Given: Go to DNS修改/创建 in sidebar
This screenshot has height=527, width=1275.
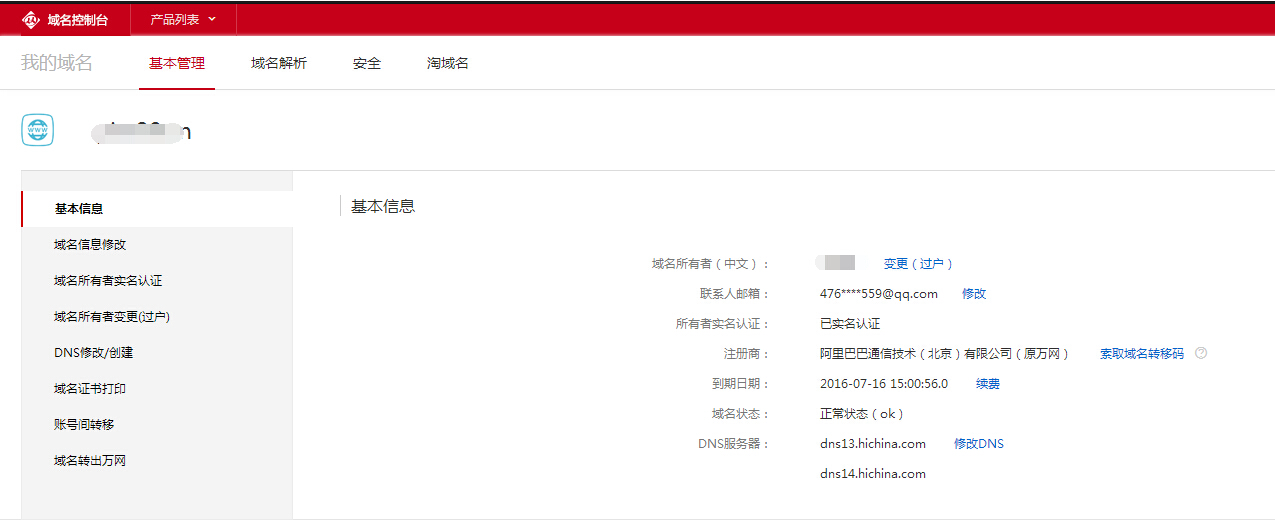Looking at the screenshot, I should pyautogui.click(x=94, y=353).
